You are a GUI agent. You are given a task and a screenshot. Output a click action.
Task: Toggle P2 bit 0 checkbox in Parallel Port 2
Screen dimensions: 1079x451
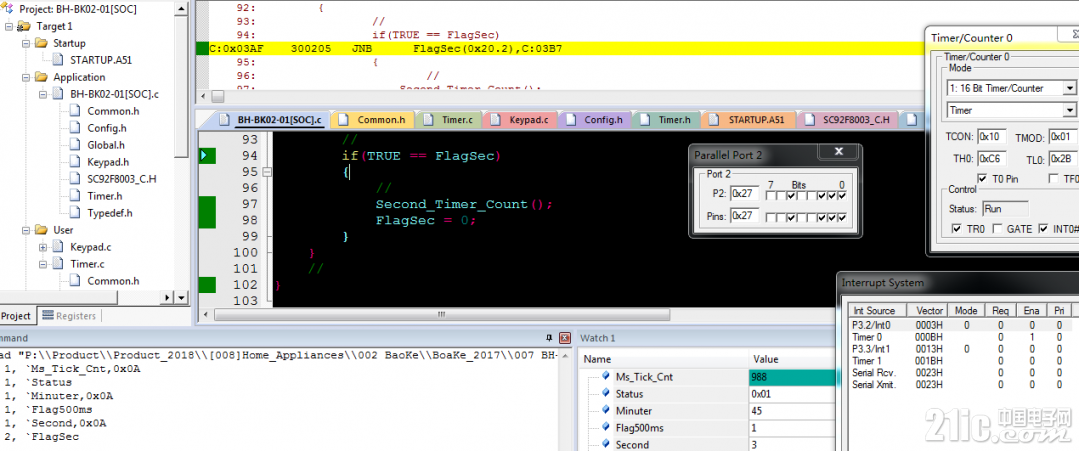click(x=842, y=196)
